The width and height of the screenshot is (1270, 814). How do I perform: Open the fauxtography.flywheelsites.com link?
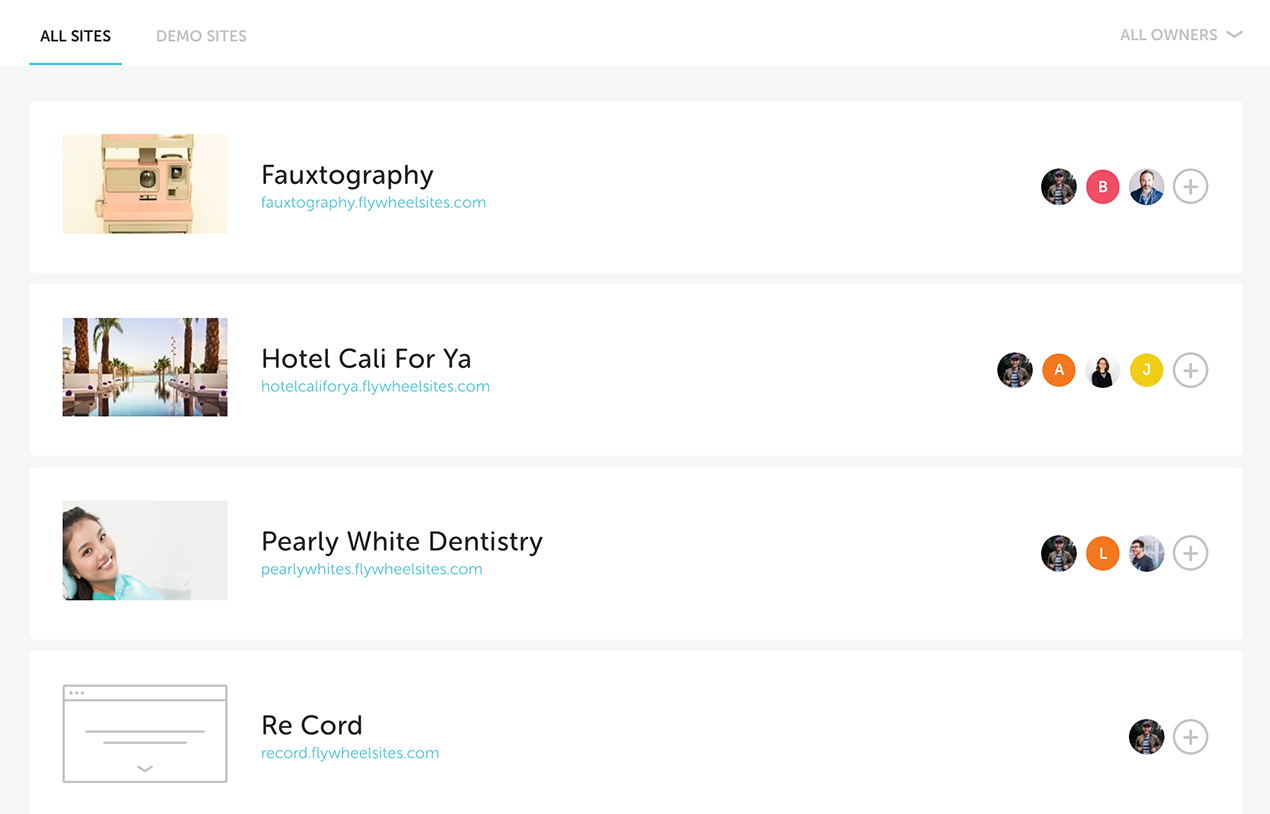[x=373, y=203]
